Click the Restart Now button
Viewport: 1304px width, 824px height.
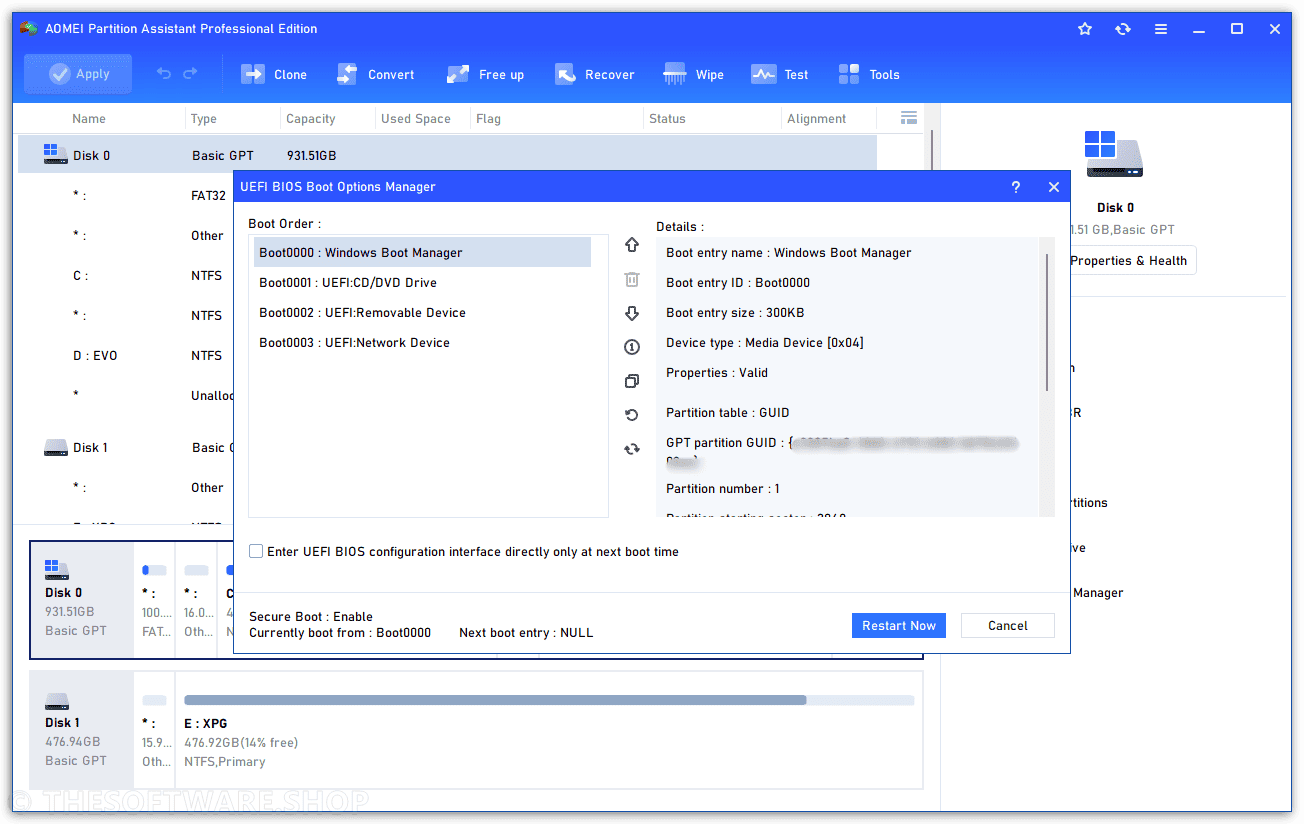[899, 626]
